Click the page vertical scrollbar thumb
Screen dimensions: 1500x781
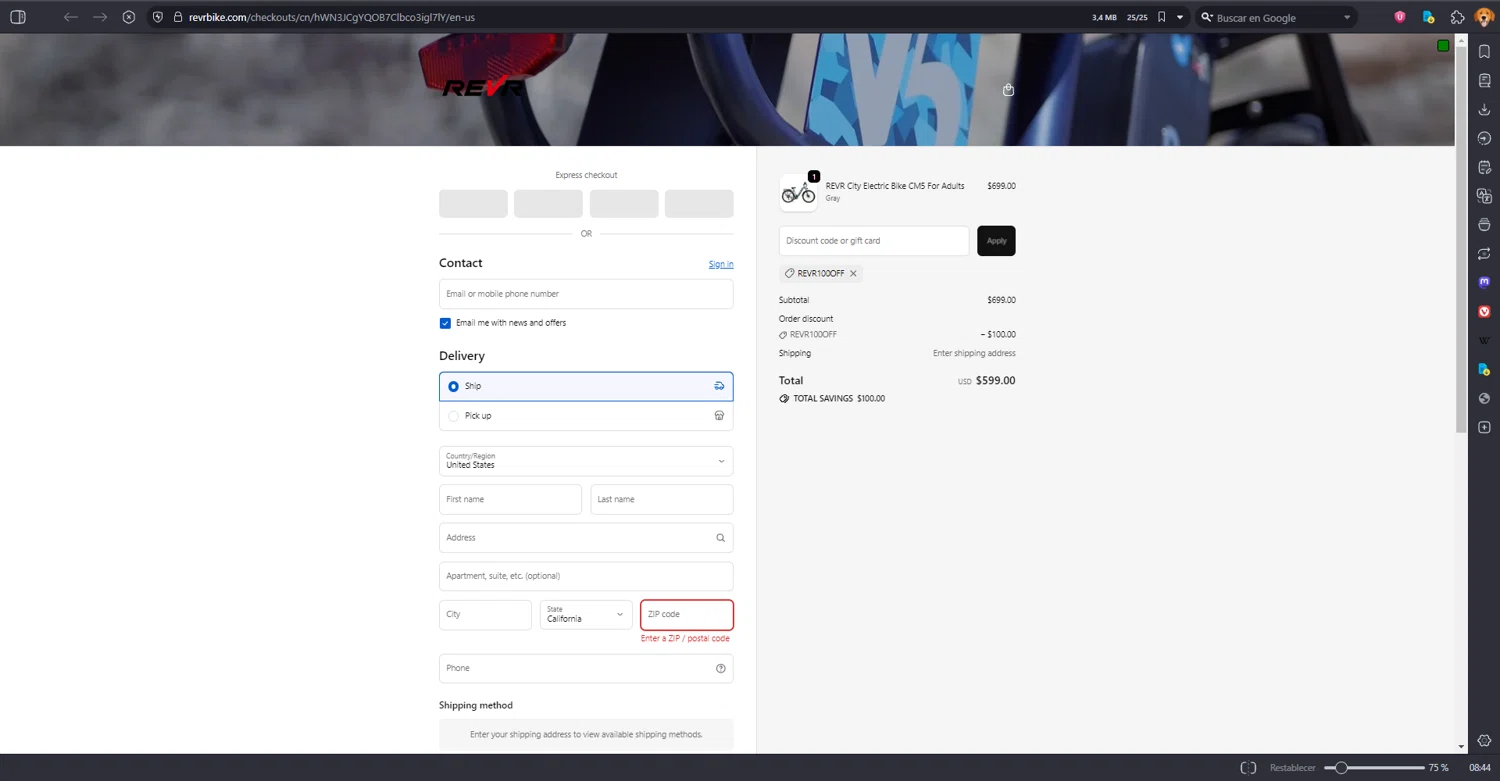pyautogui.click(x=1461, y=240)
